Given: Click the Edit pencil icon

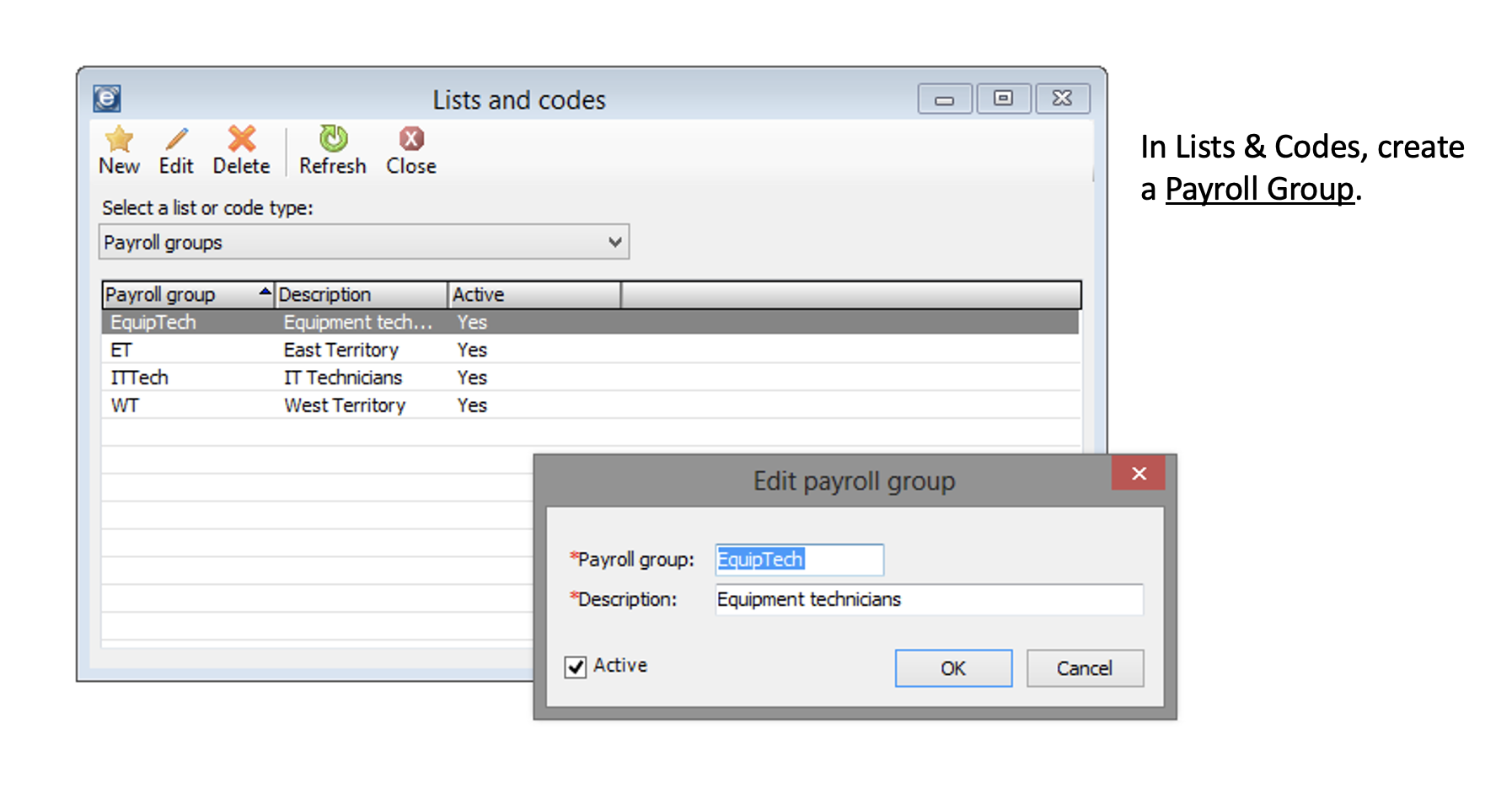Looking at the screenshot, I should [176, 138].
